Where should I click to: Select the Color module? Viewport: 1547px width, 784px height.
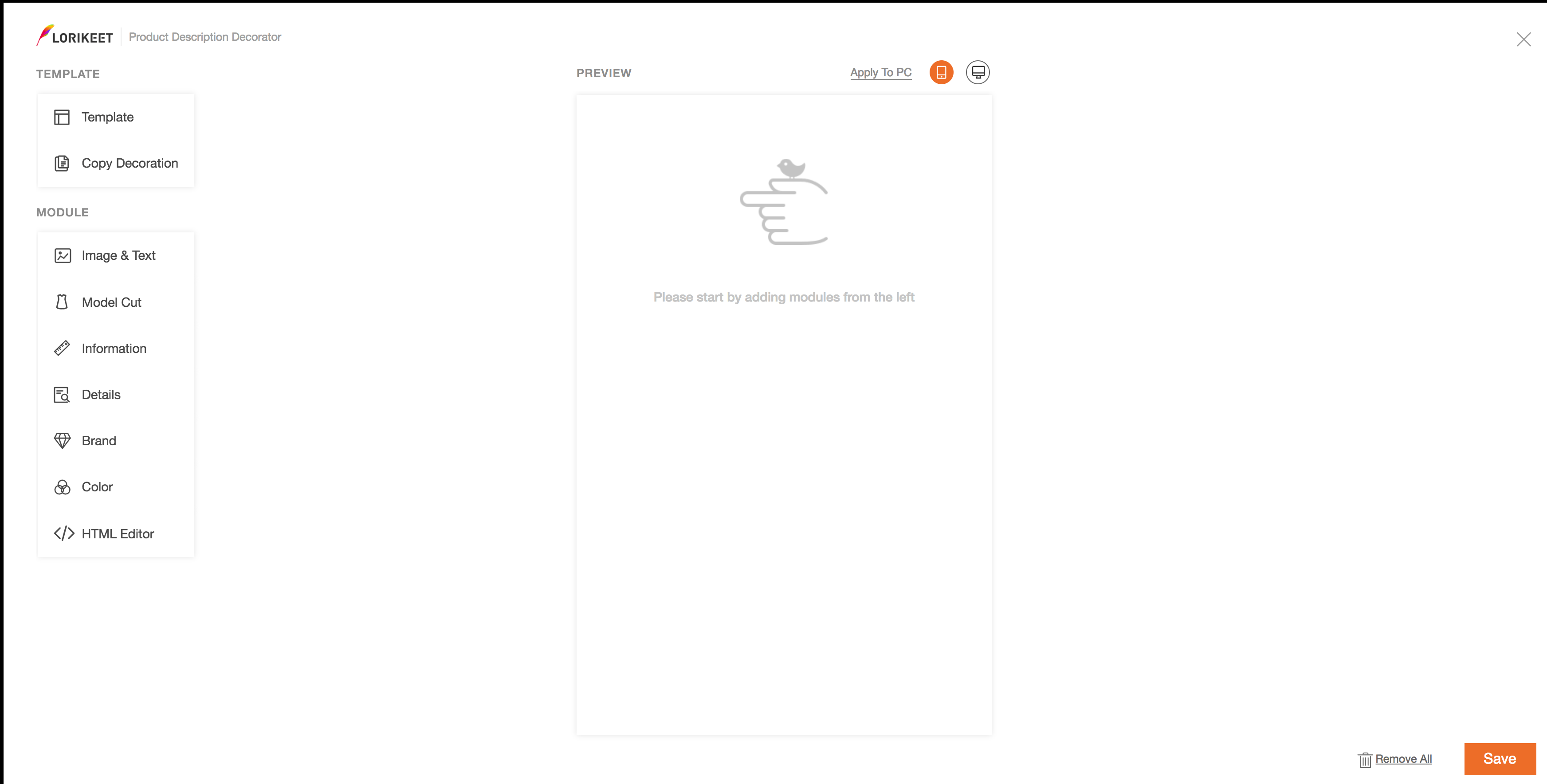(x=98, y=487)
